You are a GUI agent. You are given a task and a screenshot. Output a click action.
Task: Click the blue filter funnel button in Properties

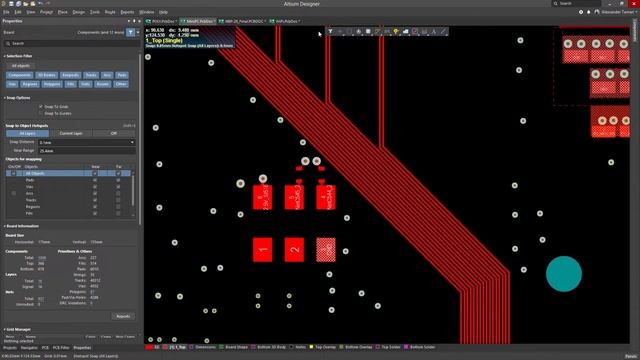[131, 32]
